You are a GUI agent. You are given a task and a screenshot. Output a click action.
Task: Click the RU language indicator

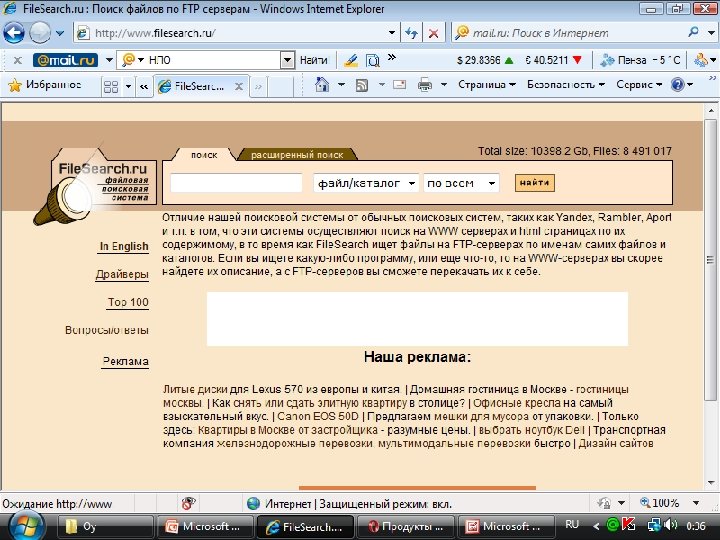pyautogui.click(x=572, y=524)
